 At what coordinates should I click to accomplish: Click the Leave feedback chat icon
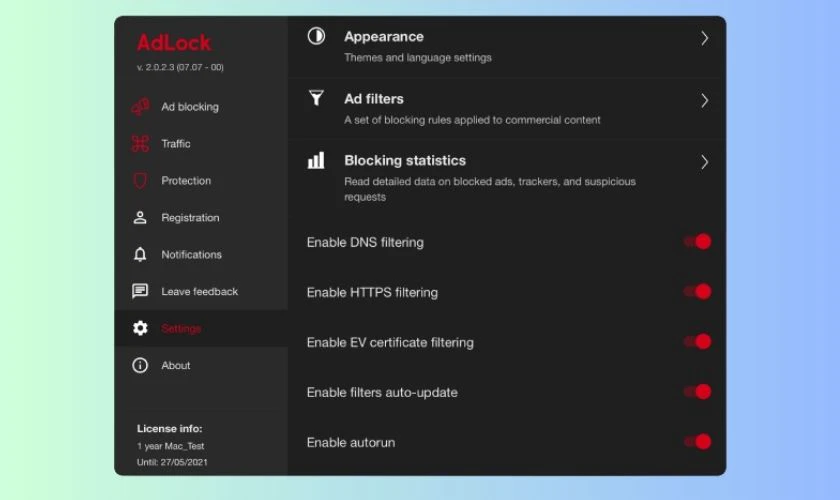pyautogui.click(x=140, y=291)
